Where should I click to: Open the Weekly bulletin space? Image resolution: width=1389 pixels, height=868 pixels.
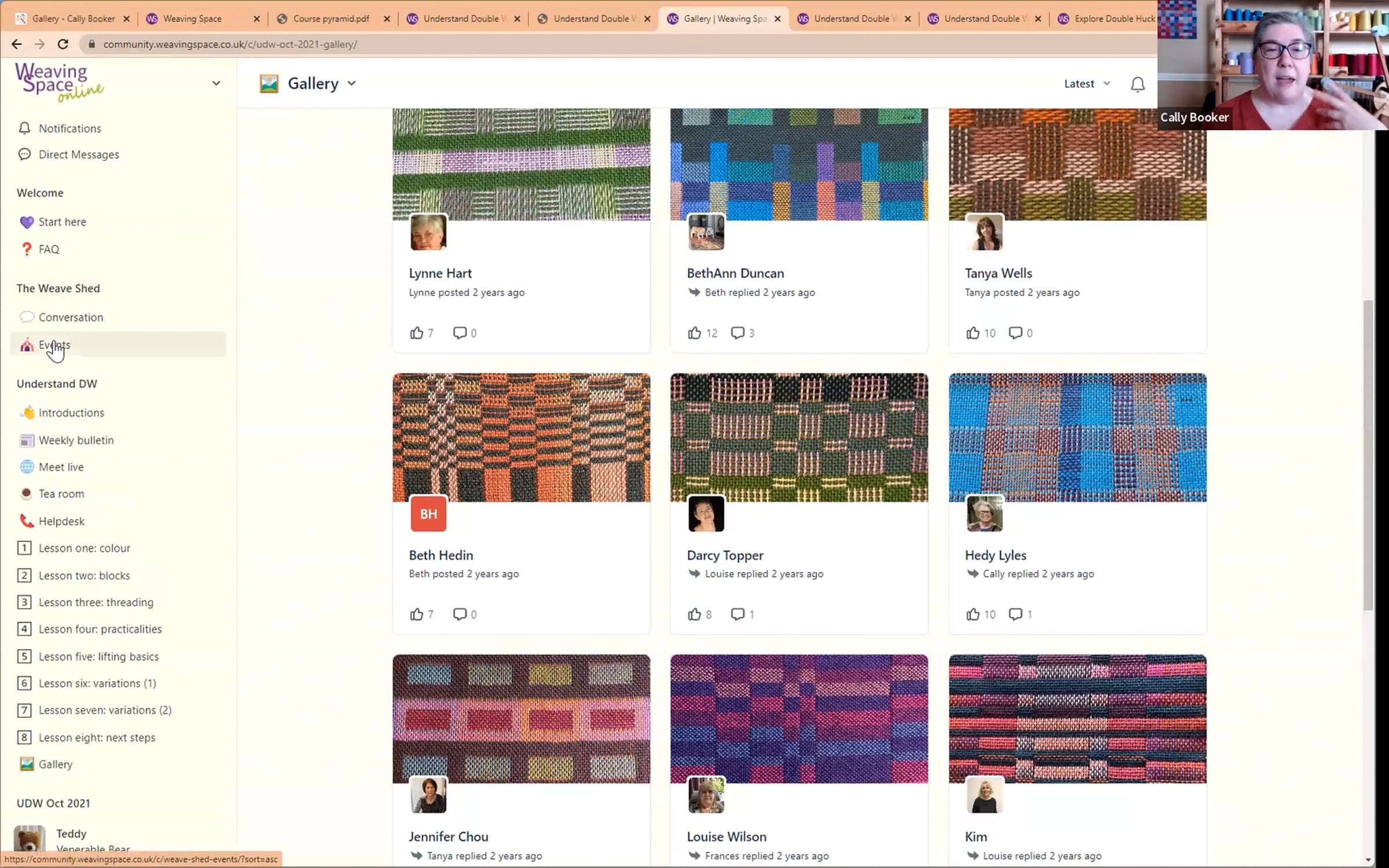pyautogui.click(x=118, y=440)
